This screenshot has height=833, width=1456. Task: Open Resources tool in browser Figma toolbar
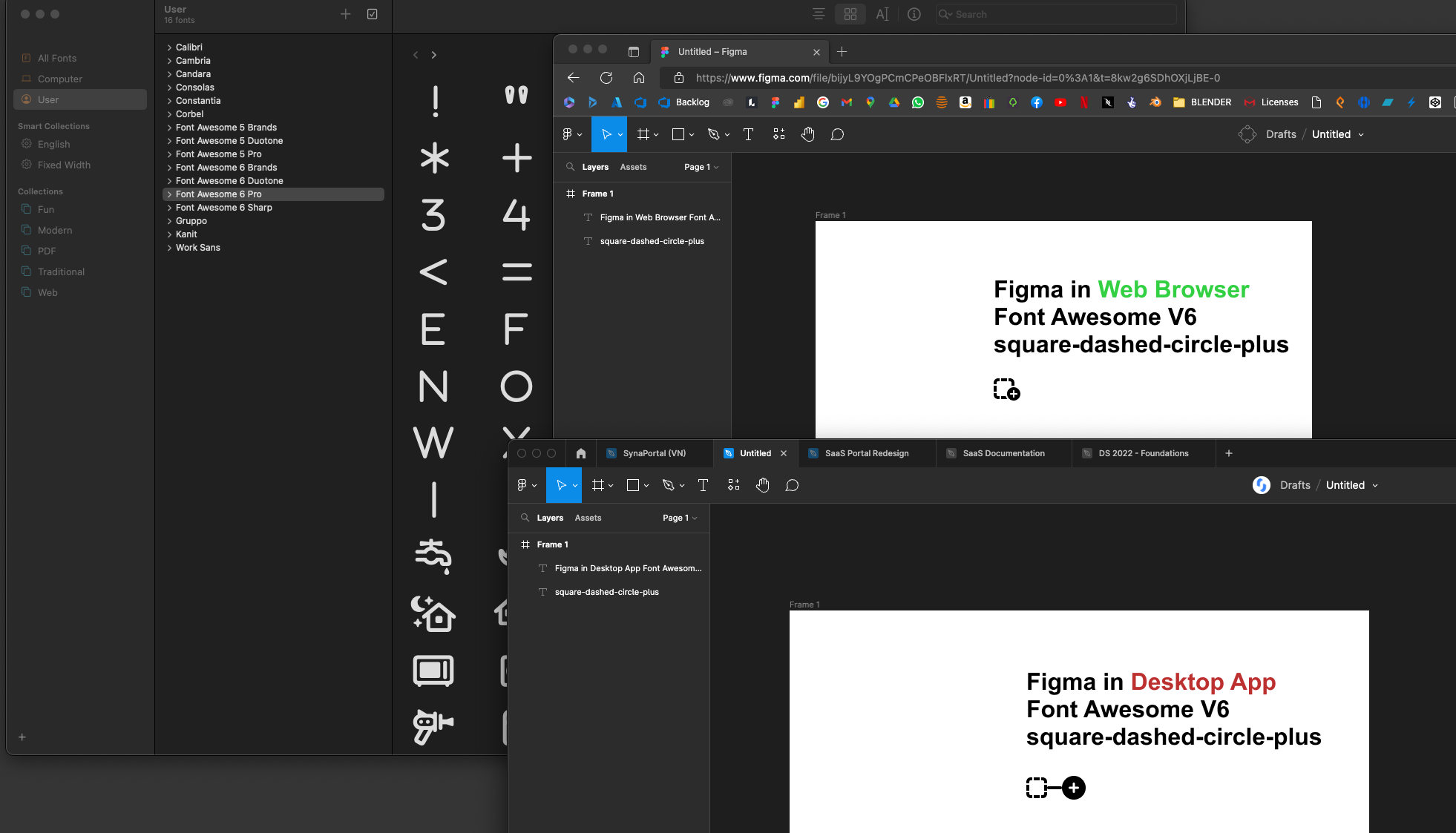778,134
